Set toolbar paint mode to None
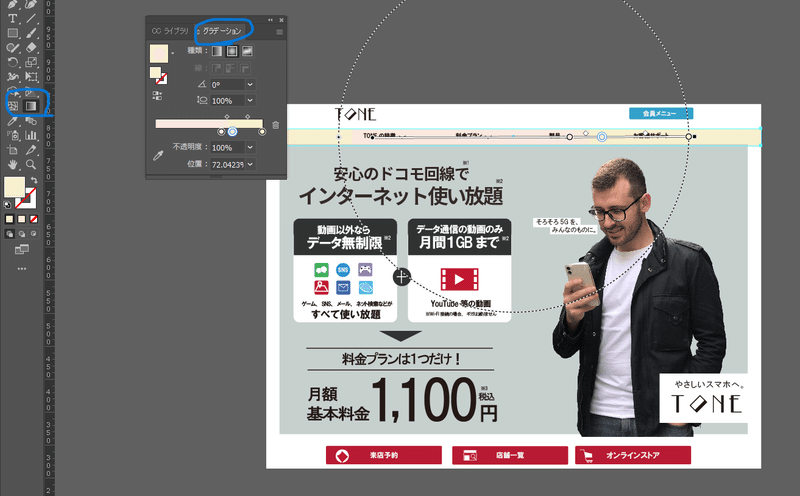Image resolution: width=800 pixels, height=496 pixels. (34, 219)
